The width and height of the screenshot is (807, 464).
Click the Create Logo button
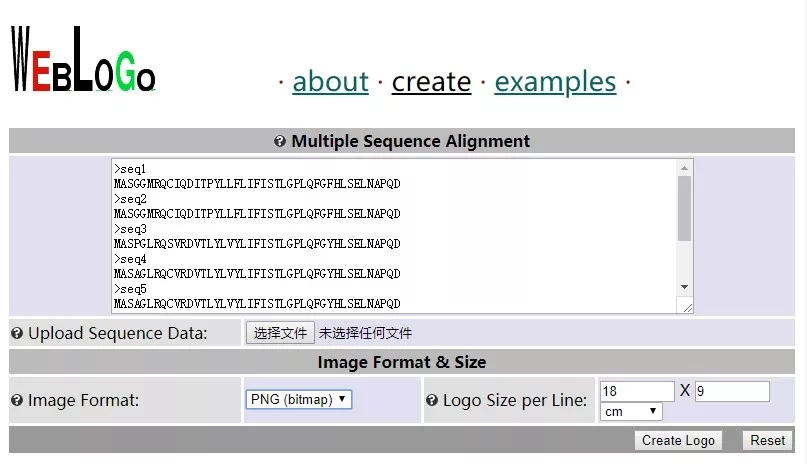point(678,440)
